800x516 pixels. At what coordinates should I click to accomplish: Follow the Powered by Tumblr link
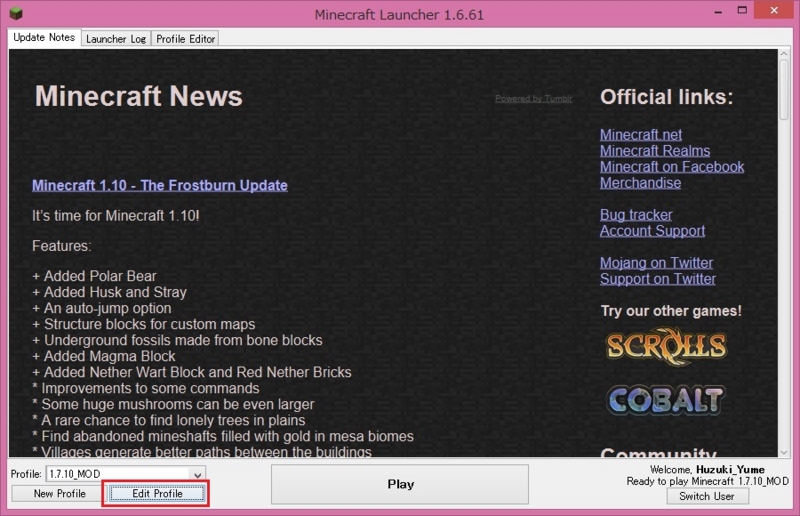pos(534,99)
